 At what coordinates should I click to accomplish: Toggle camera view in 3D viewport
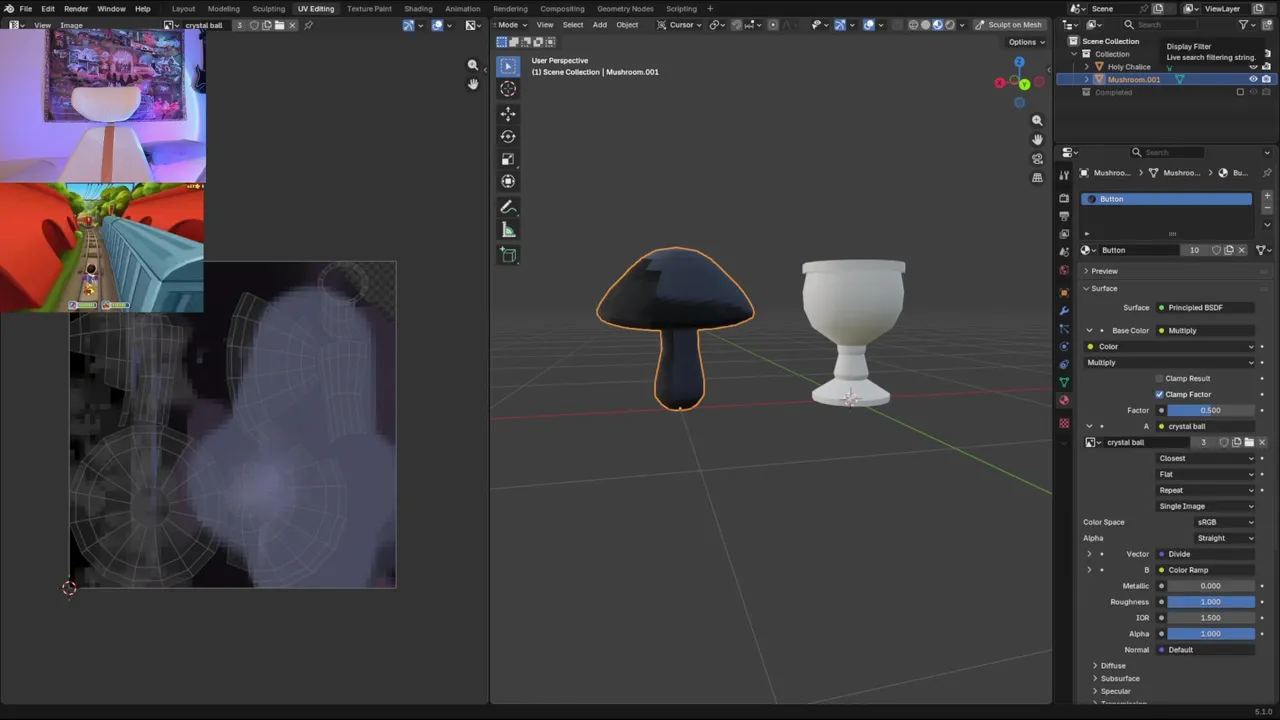tap(1037, 158)
